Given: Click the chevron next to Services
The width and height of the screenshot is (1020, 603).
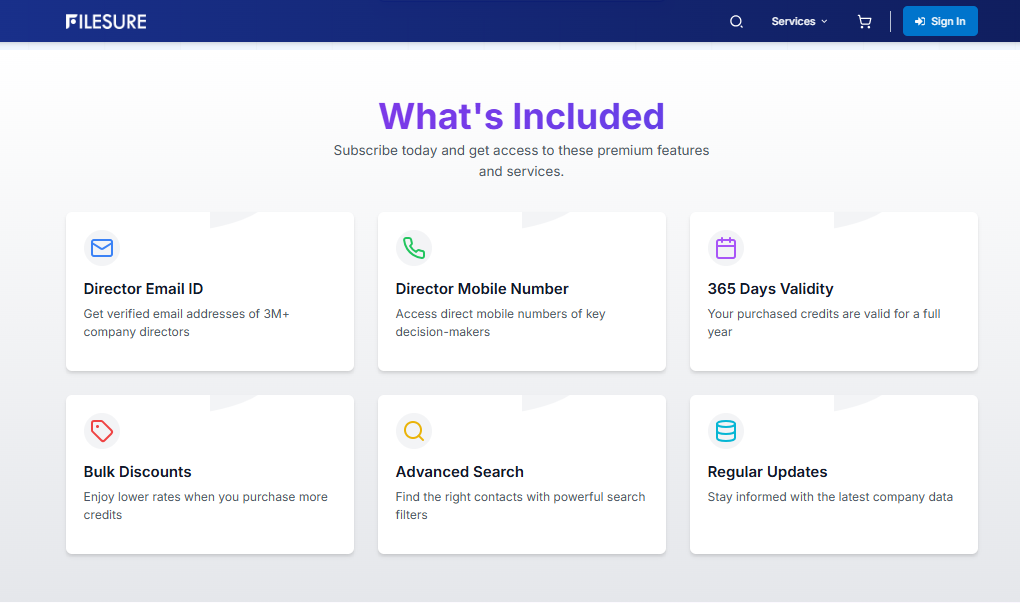Looking at the screenshot, I should coord(825,21).
